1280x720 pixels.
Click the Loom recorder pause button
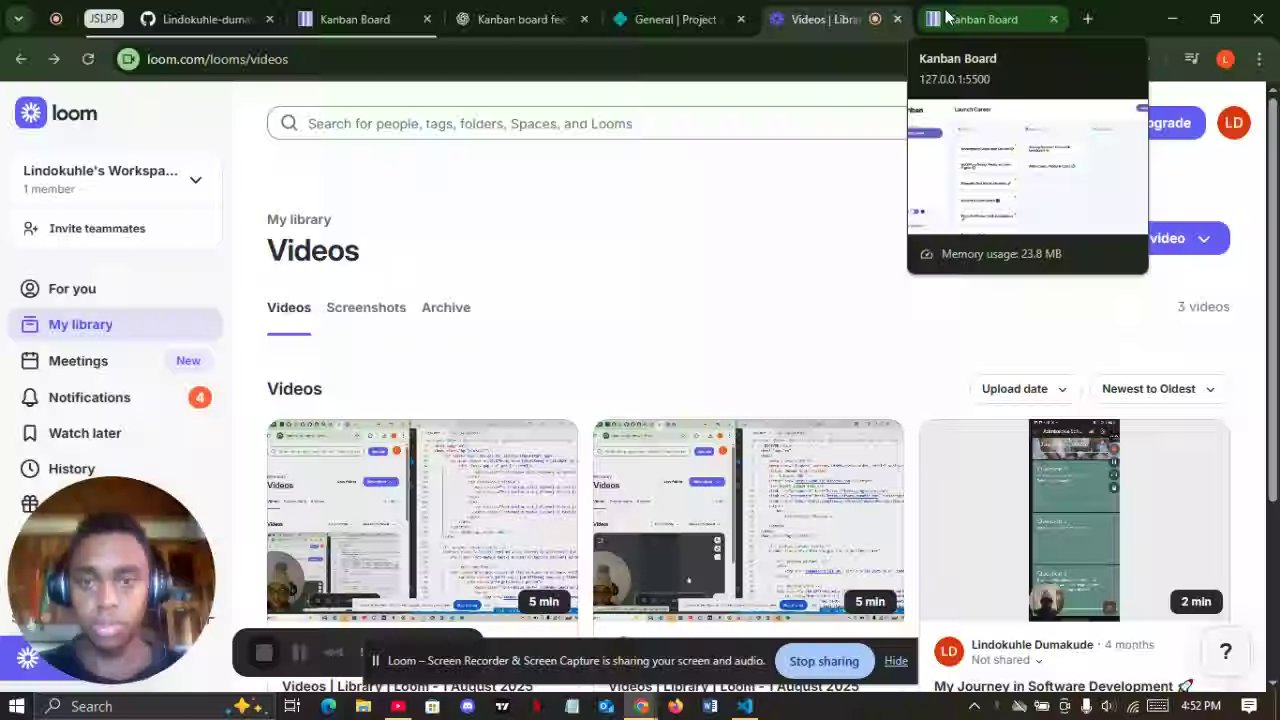coord(299,653)
